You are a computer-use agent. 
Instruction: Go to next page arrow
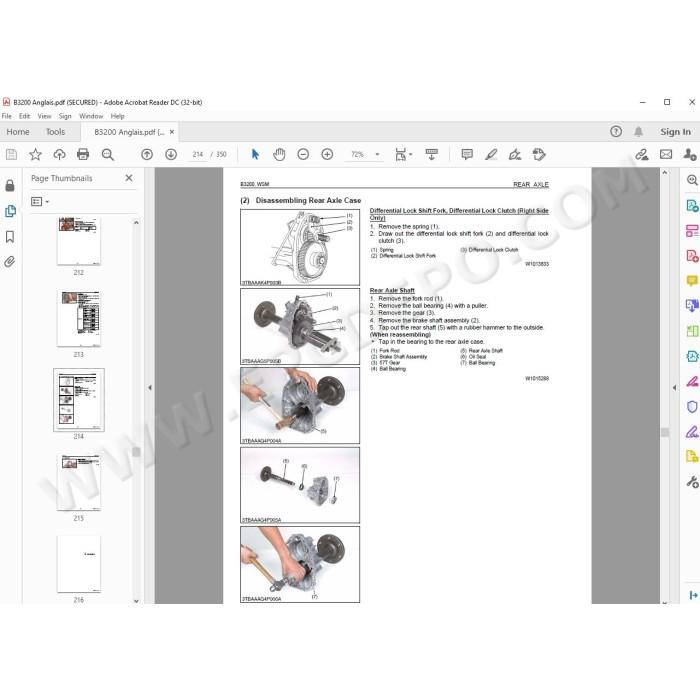tap(171, 154)
